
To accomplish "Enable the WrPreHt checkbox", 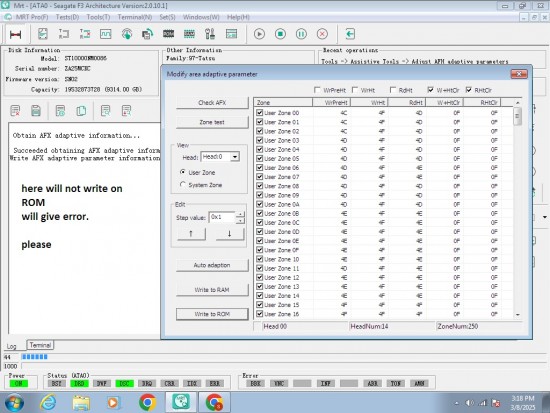I will [x=317, y=90].
